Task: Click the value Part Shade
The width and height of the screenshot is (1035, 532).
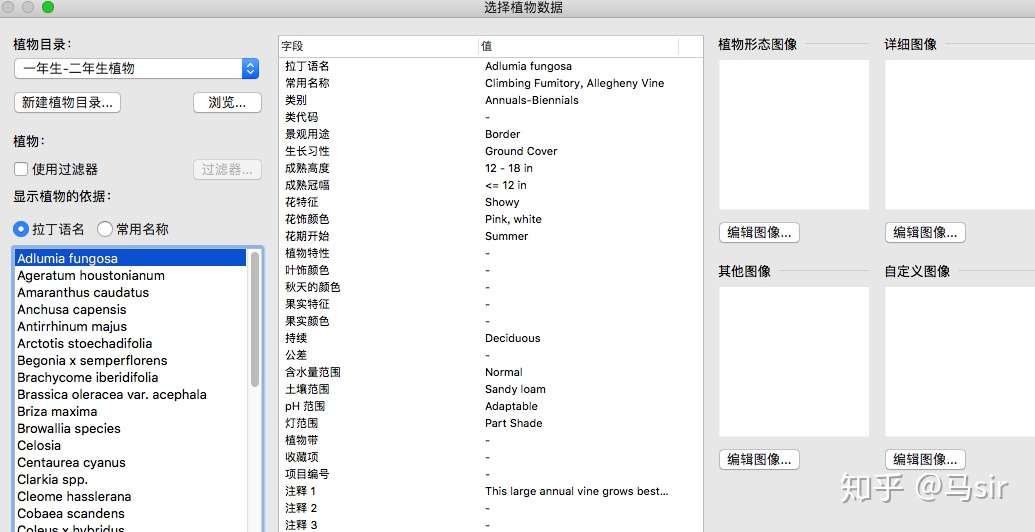Action: 514,423
